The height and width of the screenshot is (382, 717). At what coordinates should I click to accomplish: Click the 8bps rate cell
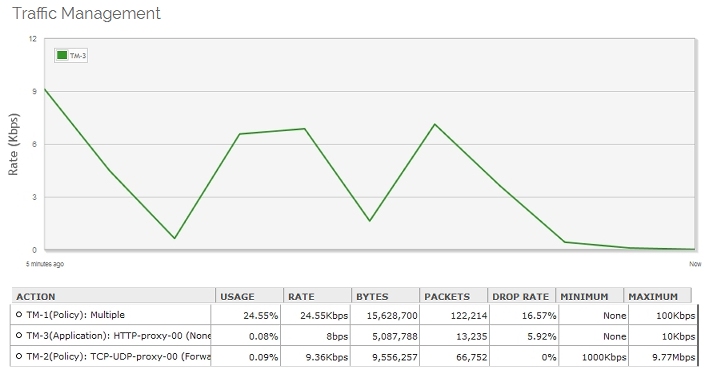click(315, 336)
